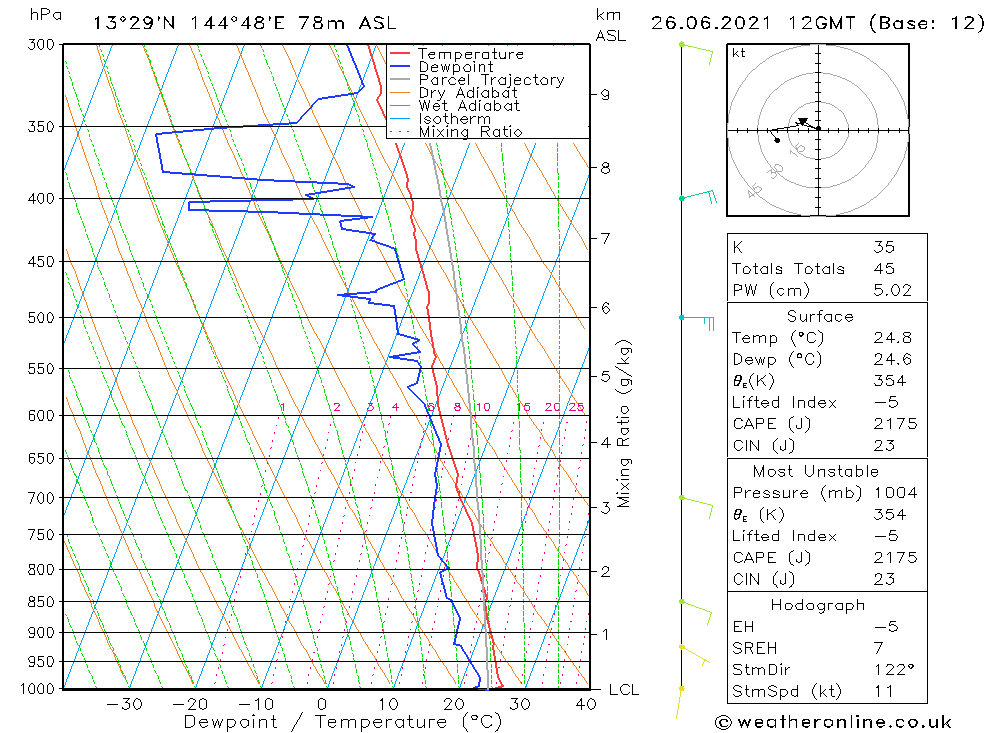Click the Pressure (mb) value 1004
Image resolution: width=1000 pixels, height=733 pixels.
tap(895, 493)
